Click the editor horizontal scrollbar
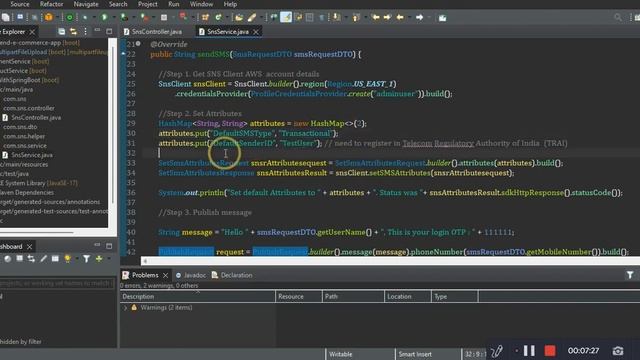Viewport: 640px width, 360px height. click(390, 261)
